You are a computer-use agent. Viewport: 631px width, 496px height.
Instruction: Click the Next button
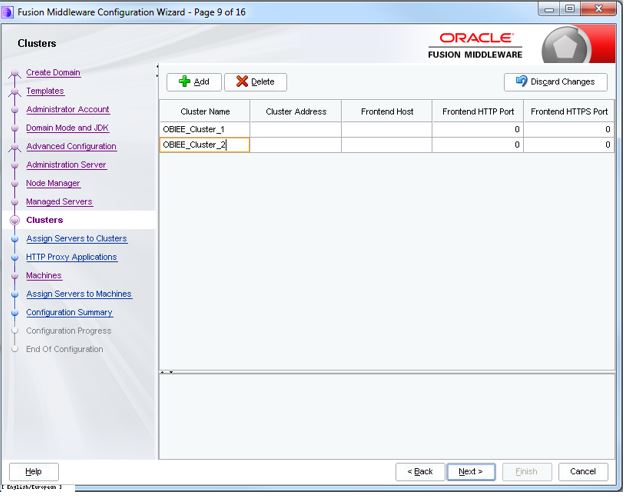click(470, 472)
